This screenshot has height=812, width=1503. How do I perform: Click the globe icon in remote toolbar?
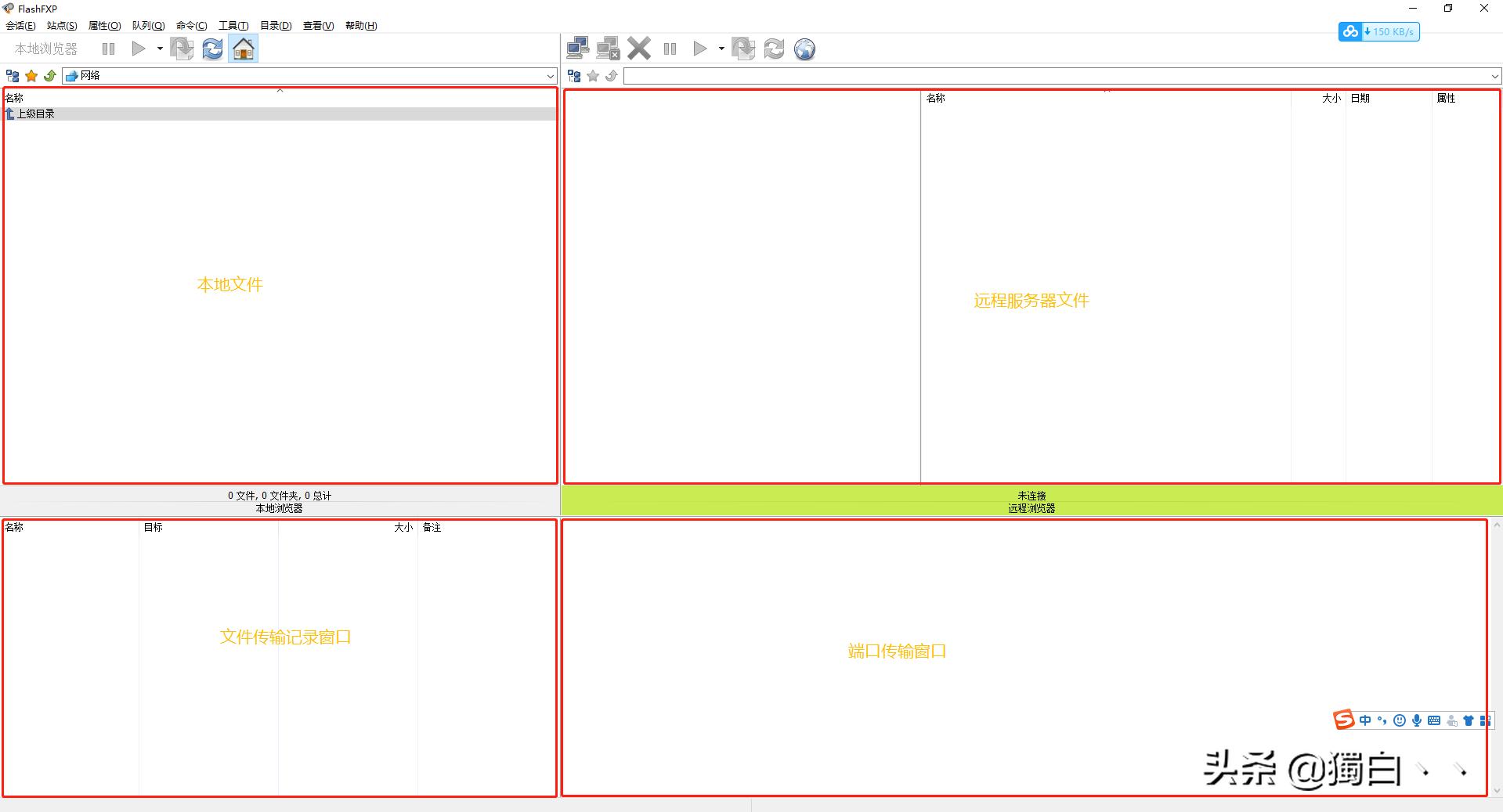point(804,49)
